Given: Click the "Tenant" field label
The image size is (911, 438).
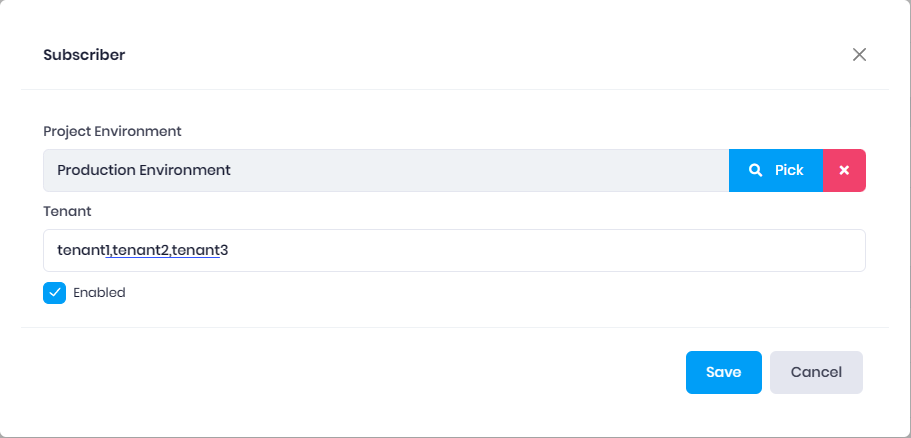Looking at the screenshot, I should point(67,211).
